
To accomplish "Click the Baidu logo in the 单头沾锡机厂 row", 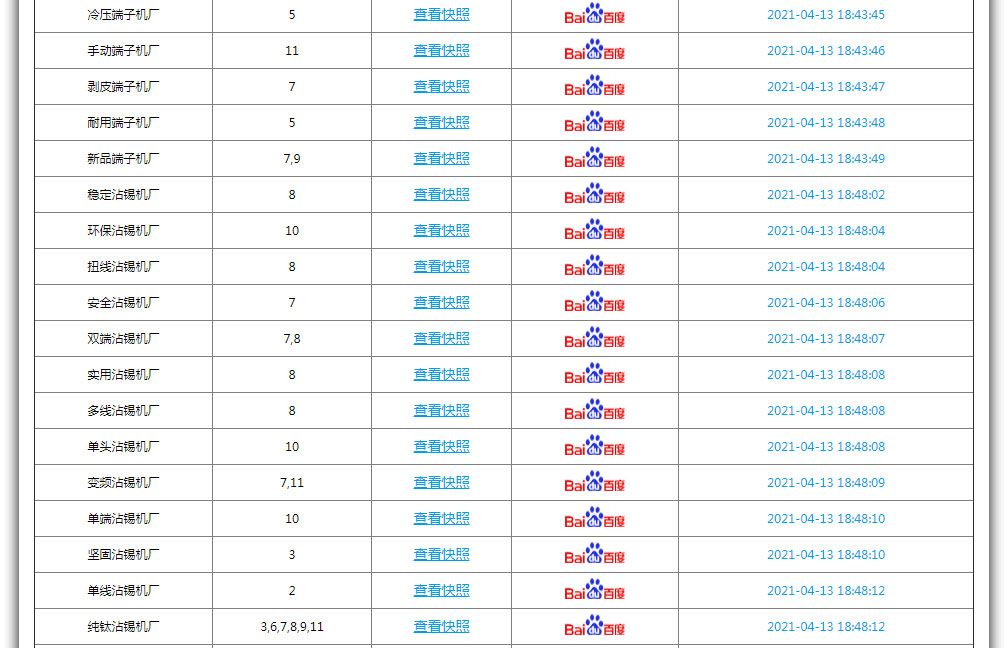I will 595,446.
